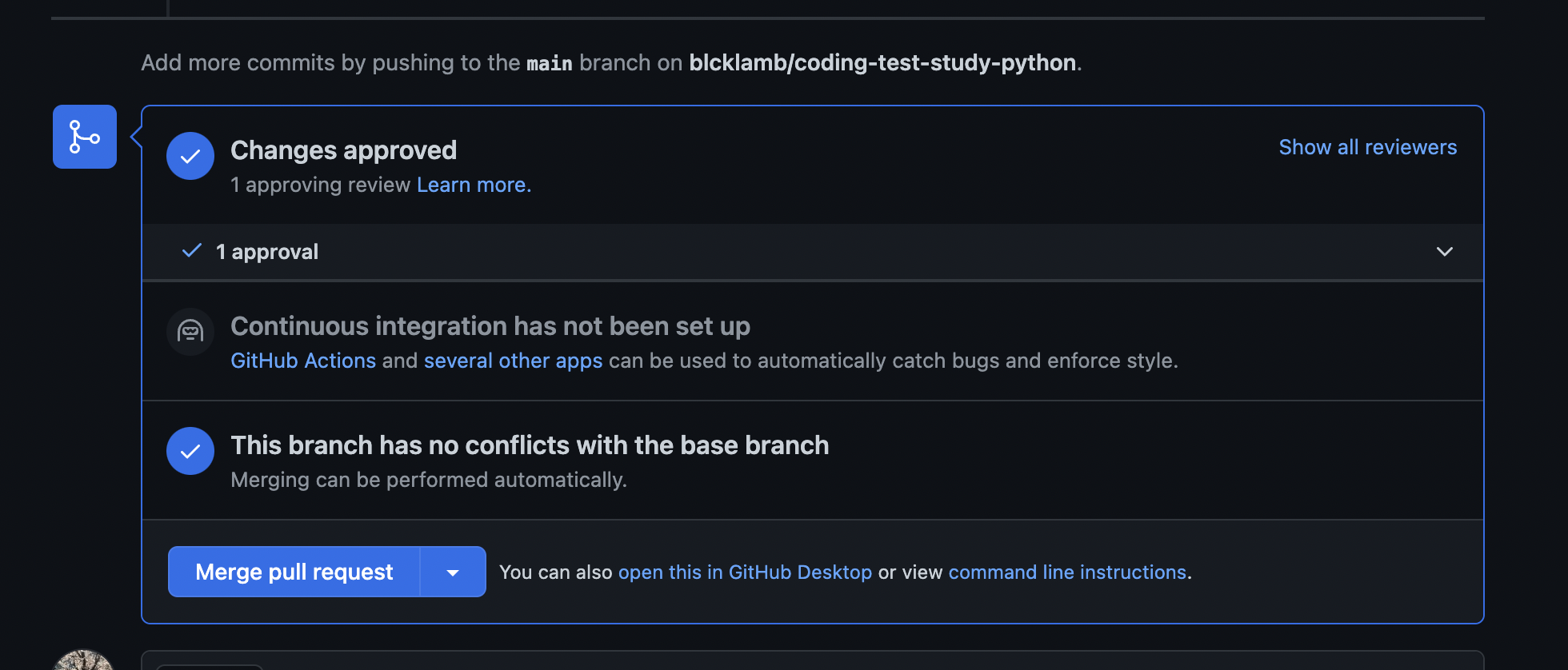
Task: Click the several other apps link
Action: click(x=513, y=361)
